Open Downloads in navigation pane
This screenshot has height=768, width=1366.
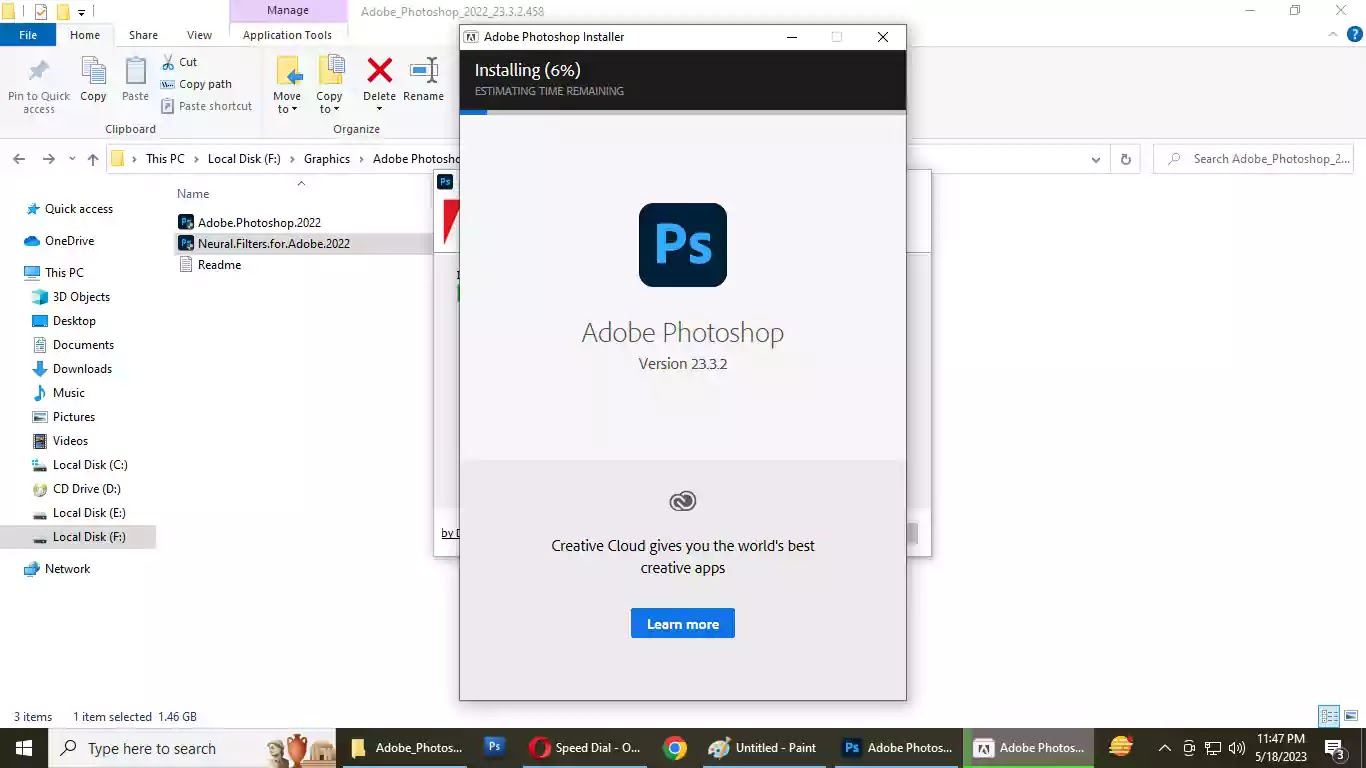(82, 369)
